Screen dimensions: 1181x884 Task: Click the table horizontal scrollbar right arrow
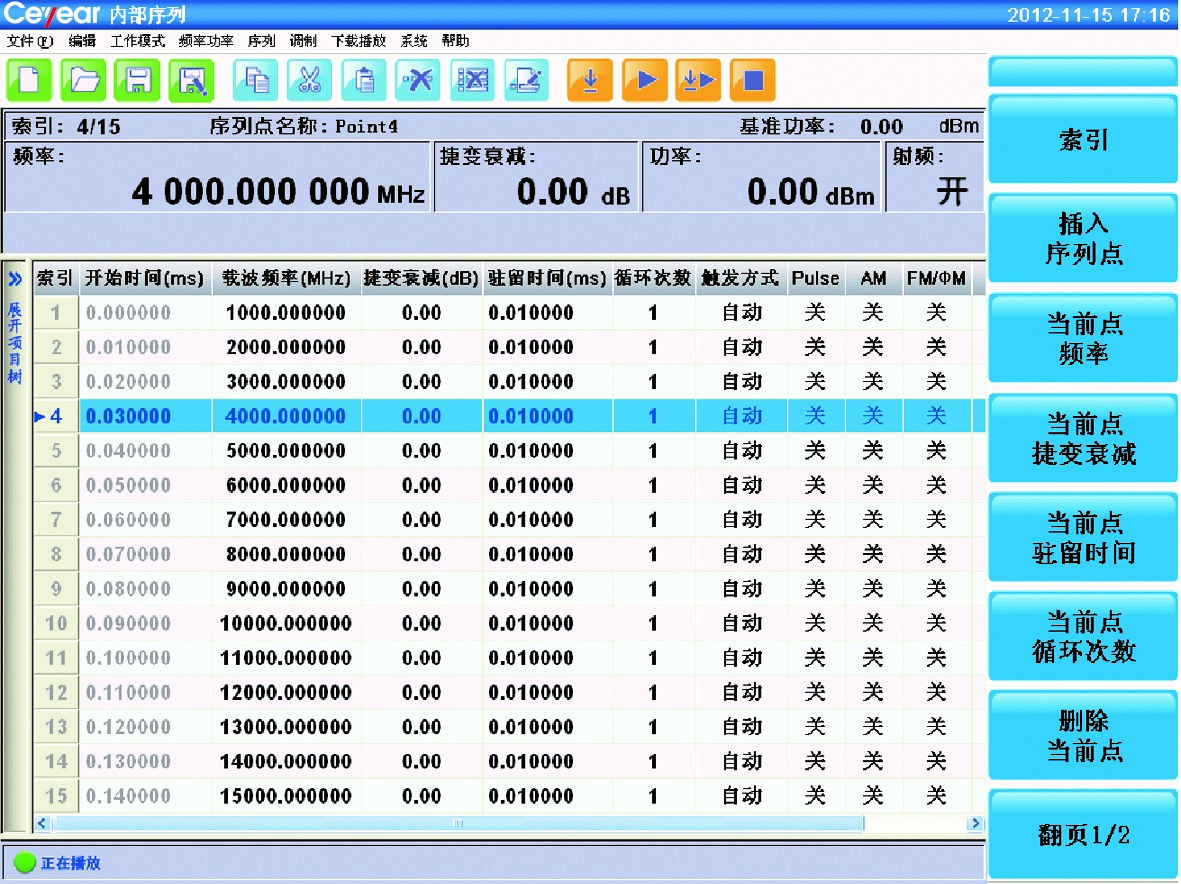pyautogui.click(x=974, y=824)
